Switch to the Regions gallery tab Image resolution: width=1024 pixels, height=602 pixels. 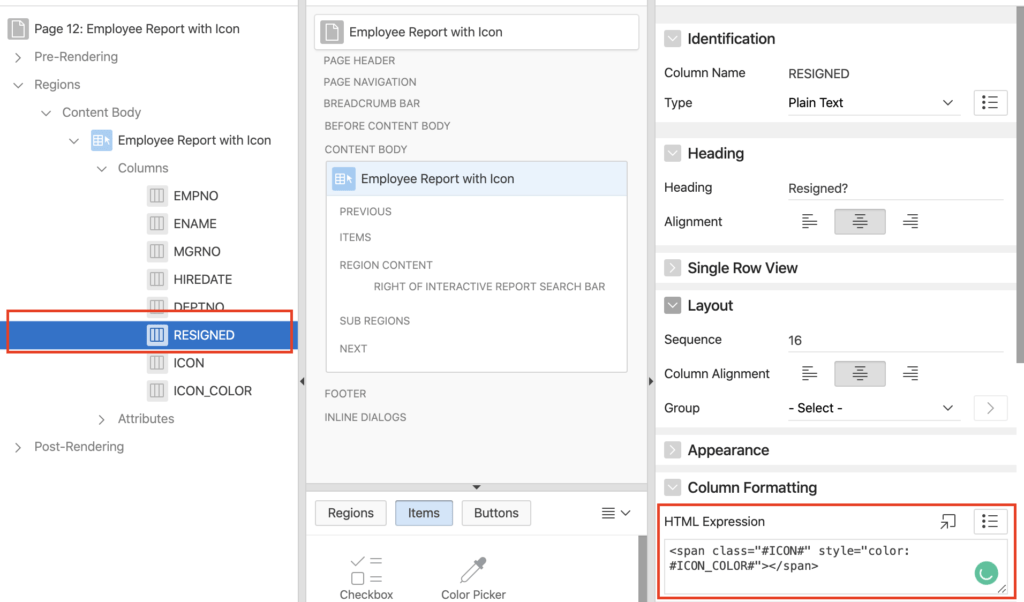351,513
